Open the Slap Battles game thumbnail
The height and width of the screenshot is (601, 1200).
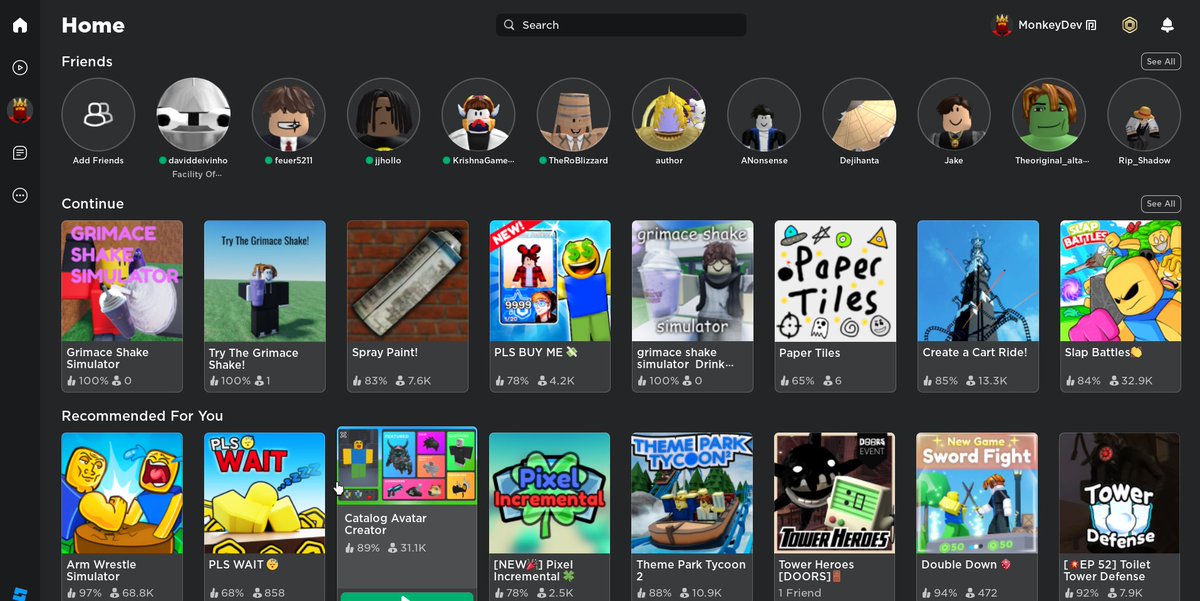pyautogui.click(x=1121, y=281)
